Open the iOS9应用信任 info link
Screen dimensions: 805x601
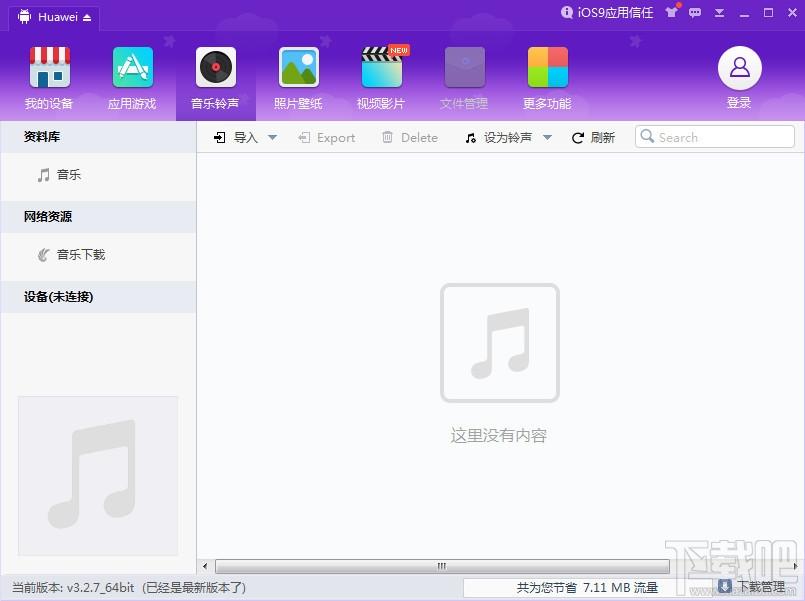607,13
